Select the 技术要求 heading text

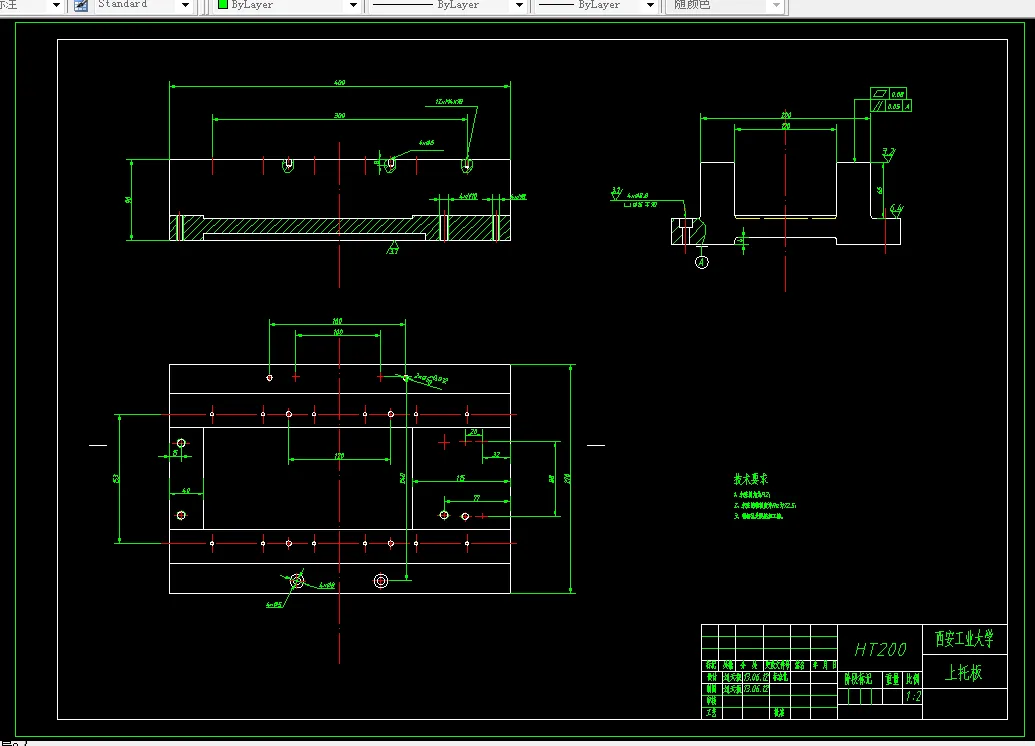coord(751,479)
